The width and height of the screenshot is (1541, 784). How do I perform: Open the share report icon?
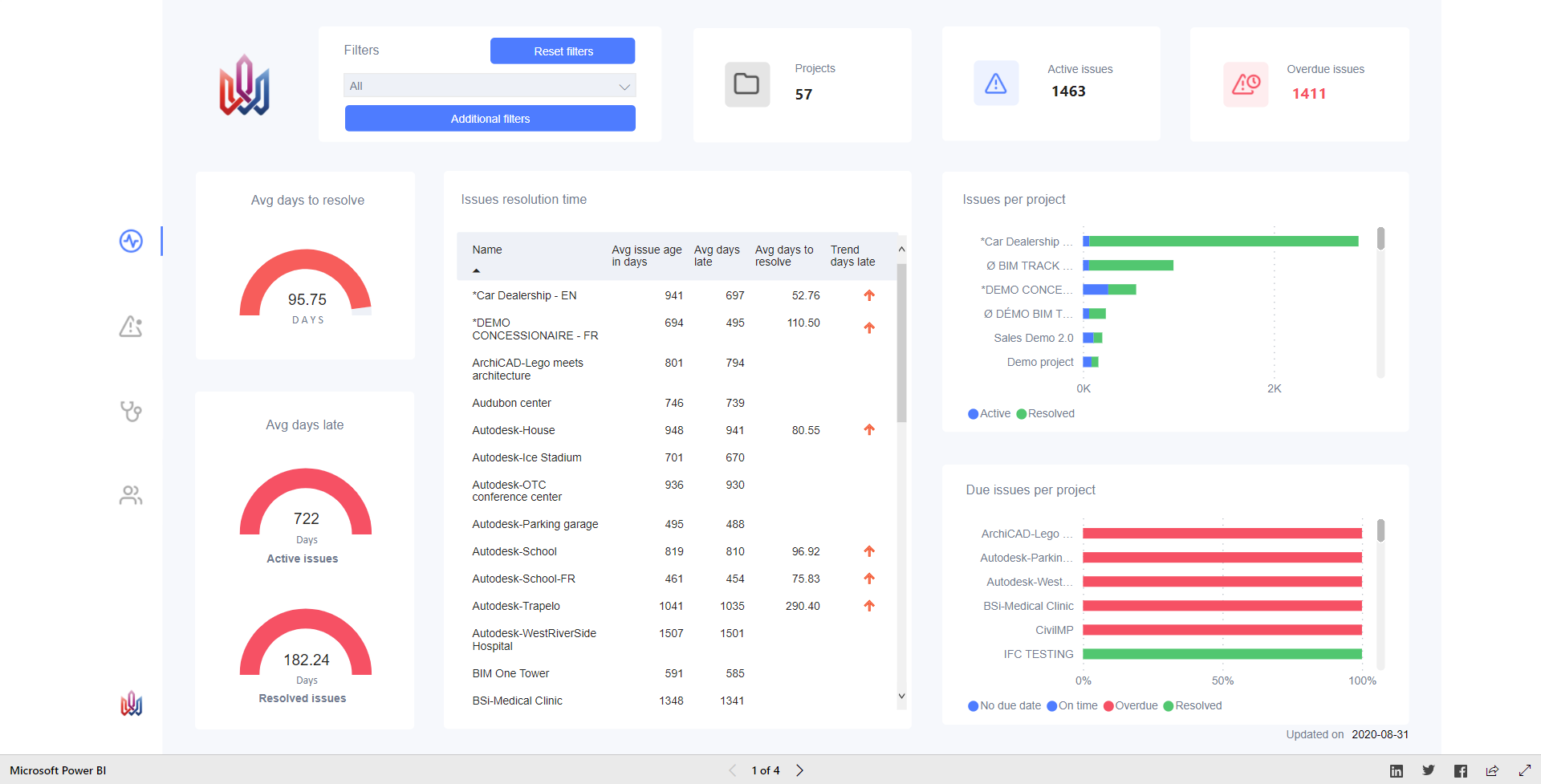1493,770
